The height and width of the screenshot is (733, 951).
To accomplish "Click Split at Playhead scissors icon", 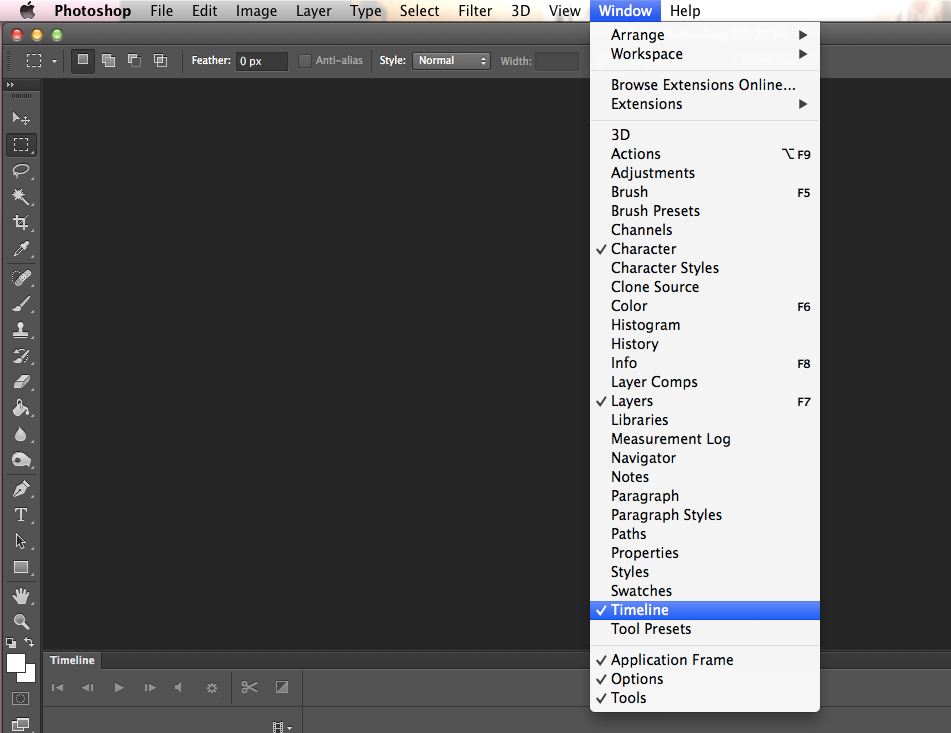I will (x=249, y=687).
